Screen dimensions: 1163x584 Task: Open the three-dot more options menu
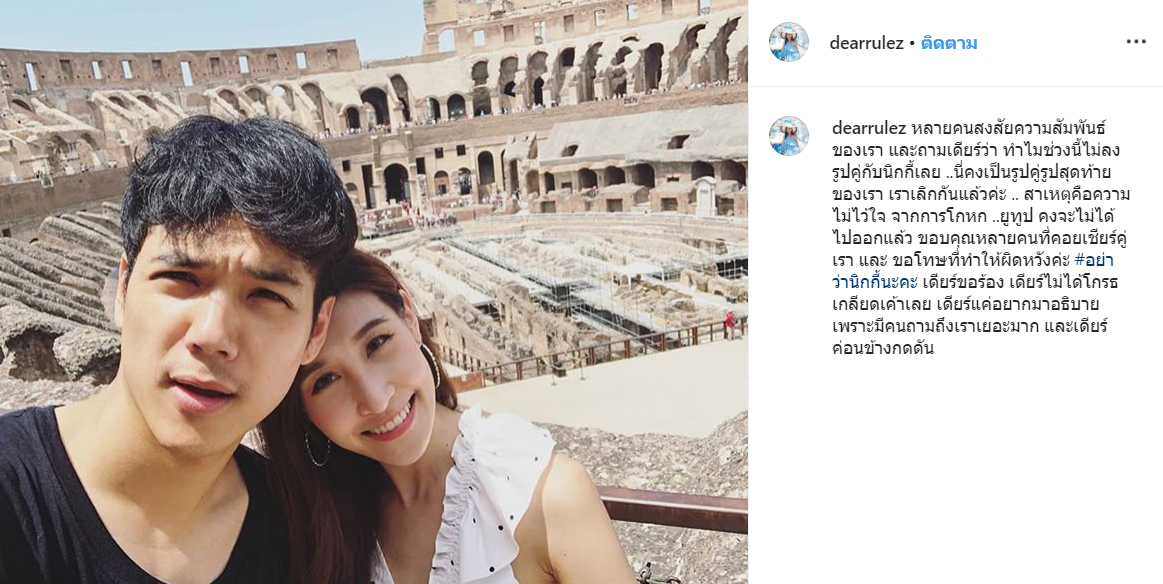(1136, 42)
